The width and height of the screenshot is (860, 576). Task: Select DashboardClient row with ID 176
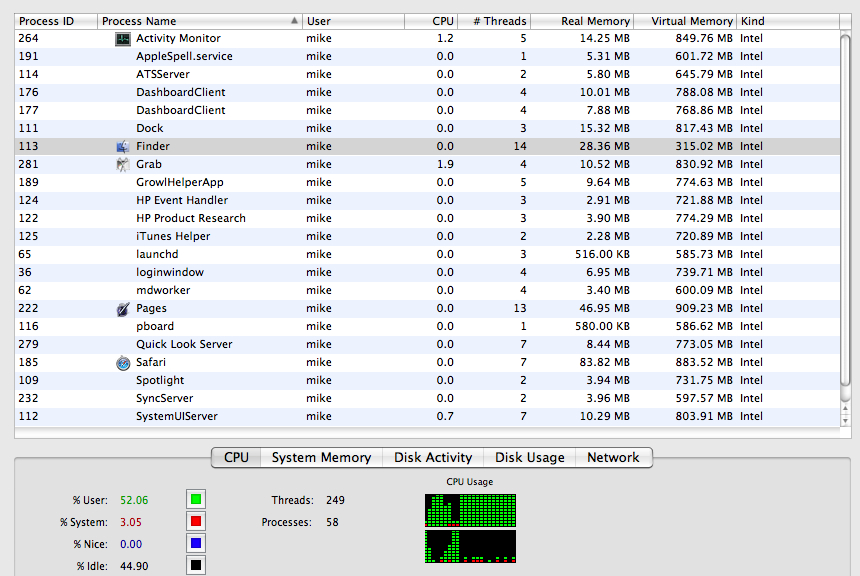(x=427, y=93)
